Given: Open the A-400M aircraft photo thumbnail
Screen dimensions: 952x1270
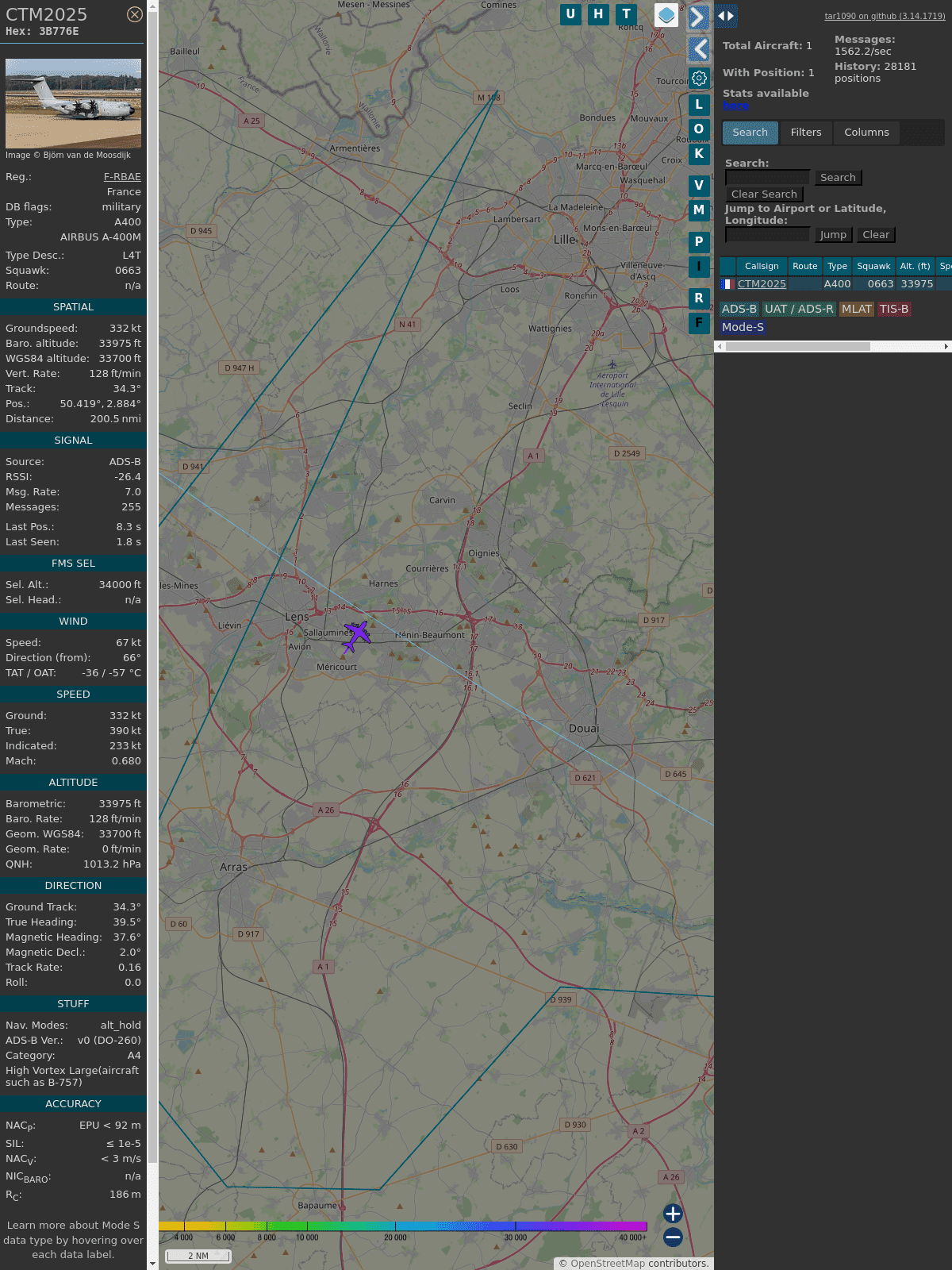Looking at the screenshot, I should pos(73,103).
